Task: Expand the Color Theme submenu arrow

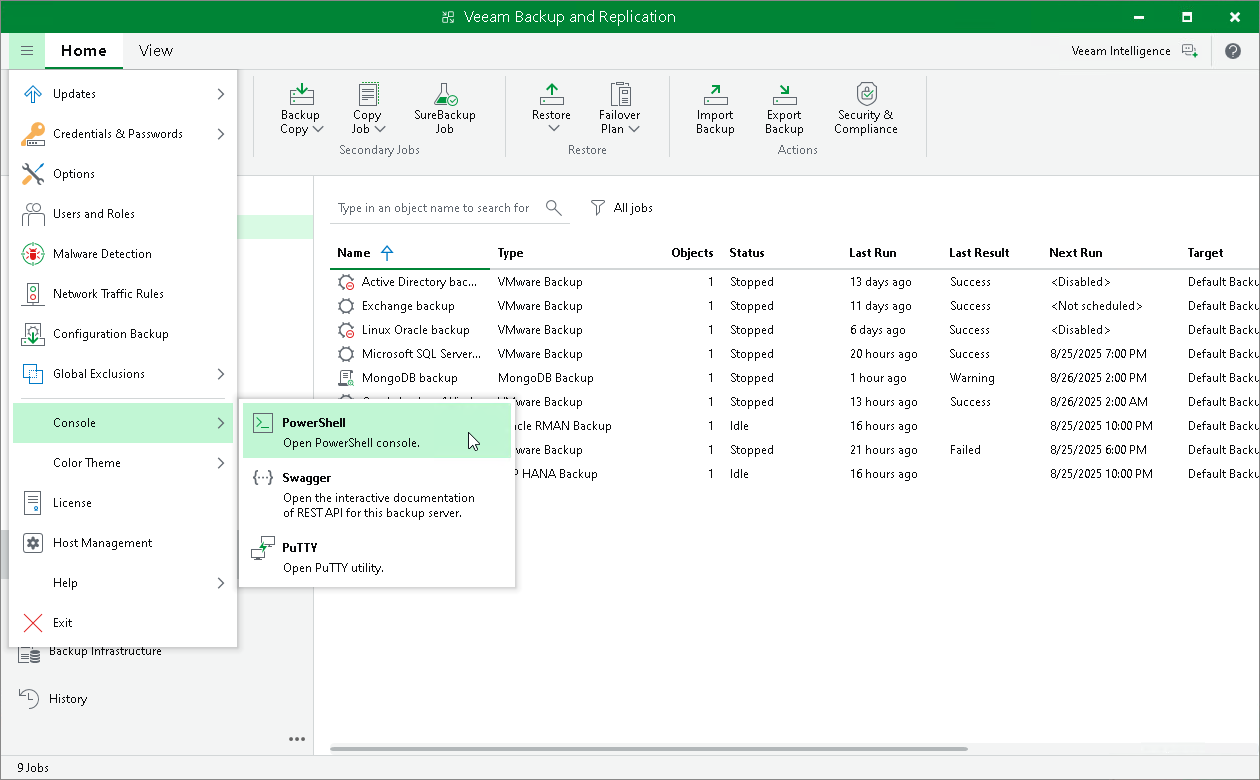Action: coord(220,463)
